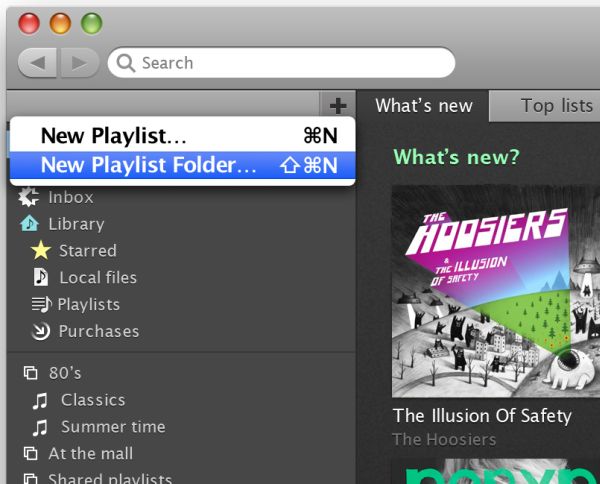Open The Illusion Of Safety album link
This screenshot has height=484, width=600.
tap(482, 416)
